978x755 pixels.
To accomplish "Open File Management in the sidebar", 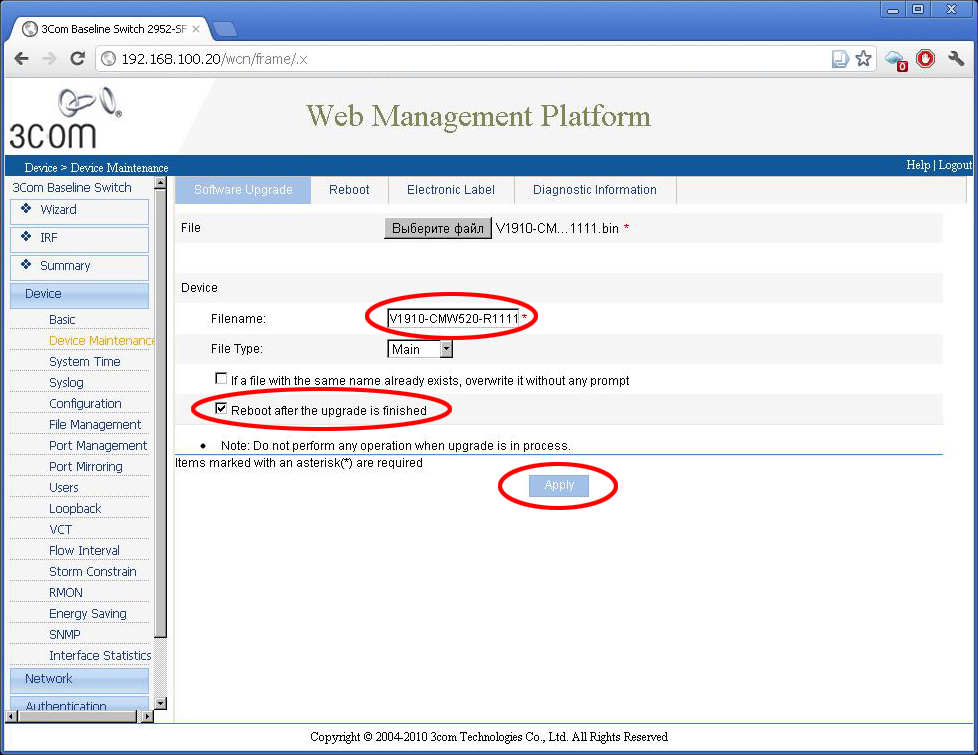I will pyautogui.click(x=95, y=425).
